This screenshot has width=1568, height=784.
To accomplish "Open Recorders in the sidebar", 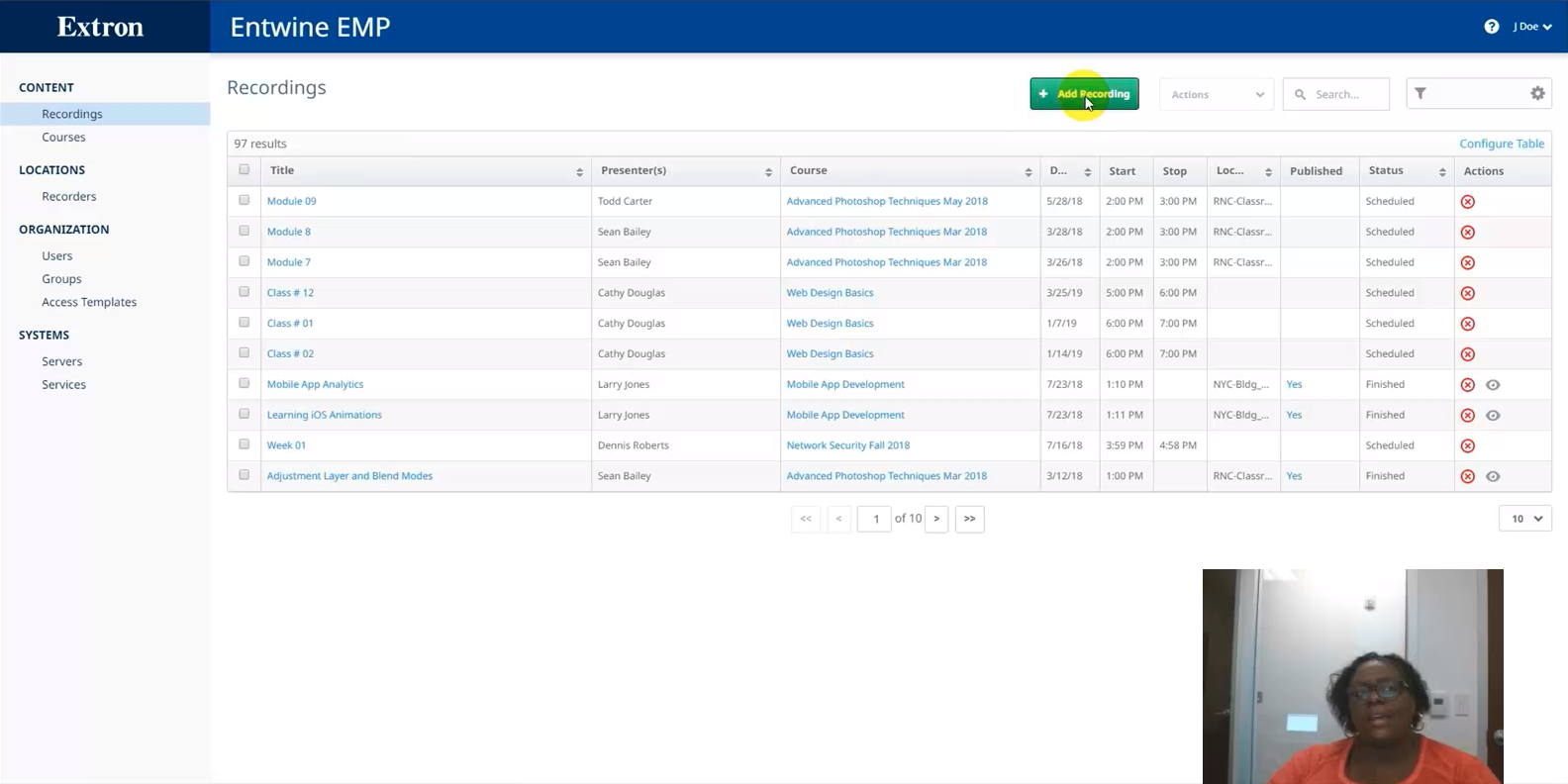I will pos(68,197).
